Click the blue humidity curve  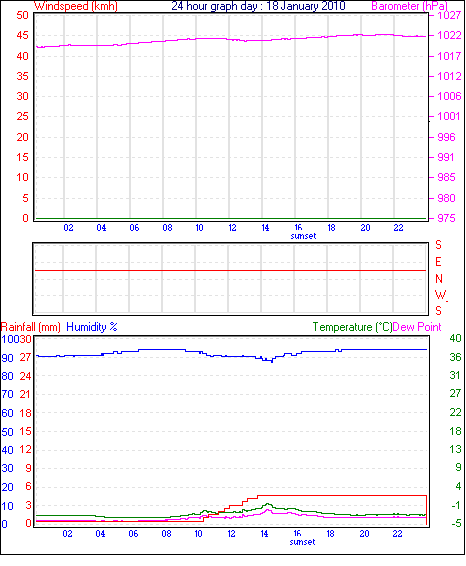pos(231,356)
